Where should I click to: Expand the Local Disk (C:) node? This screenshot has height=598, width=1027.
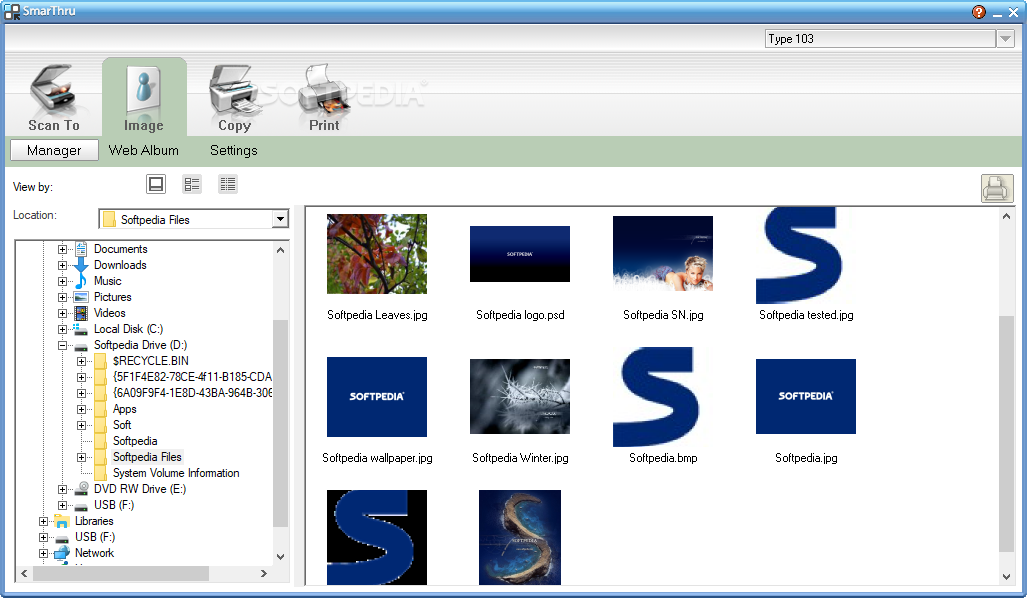pos(62,329)
